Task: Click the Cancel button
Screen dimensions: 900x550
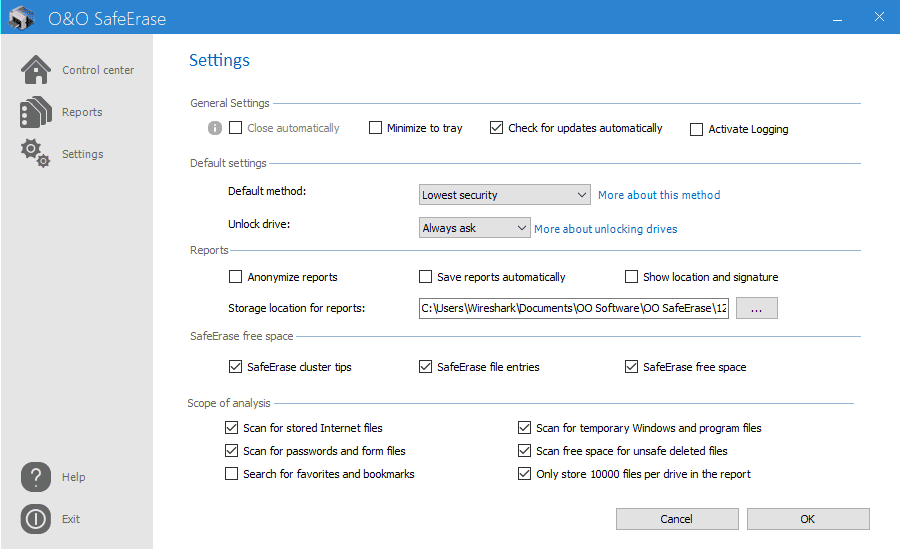Action: [677, 519]
